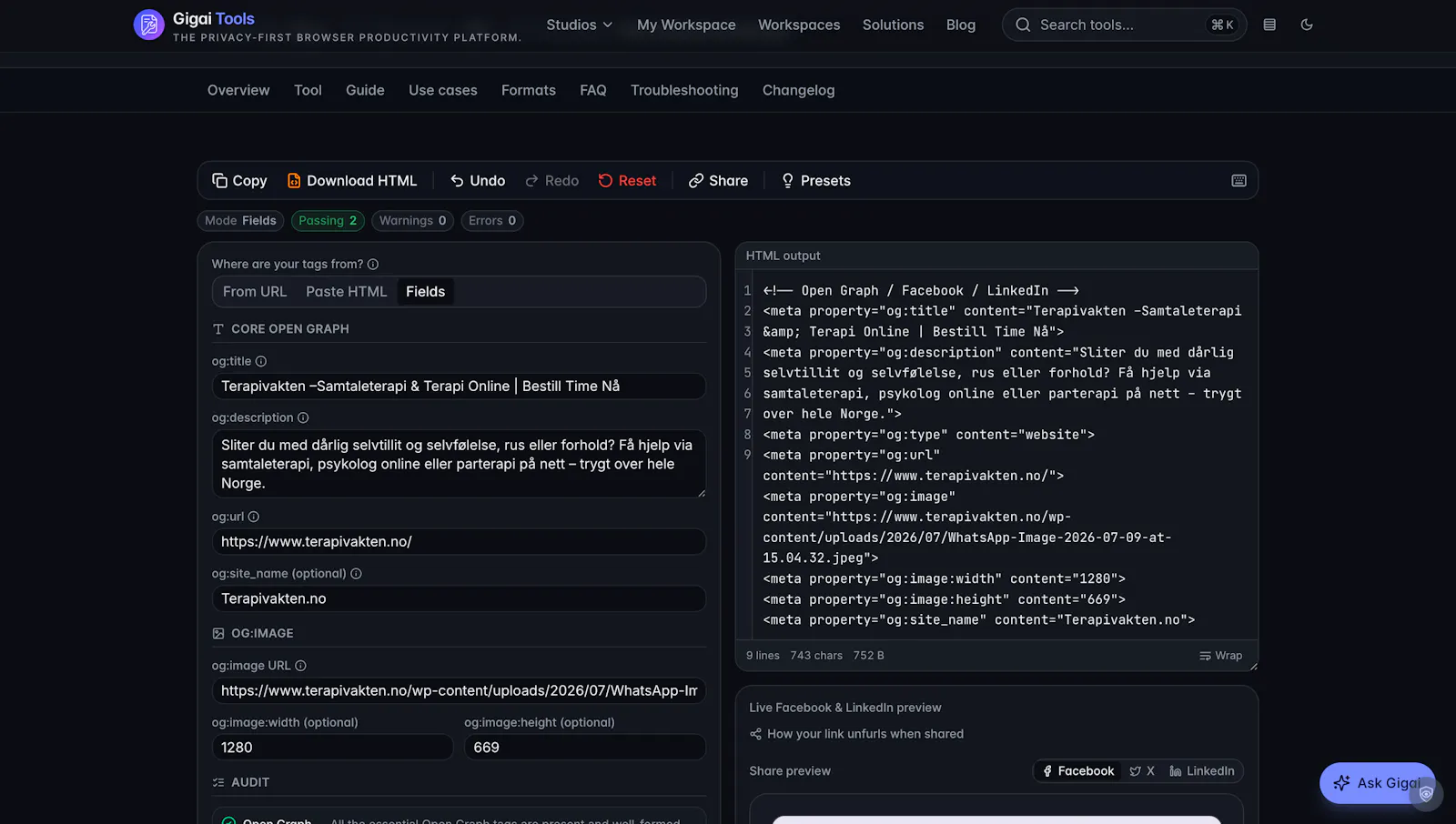Click the HTML output panel title
1456x824 pixels.
(x=783, y=256)
